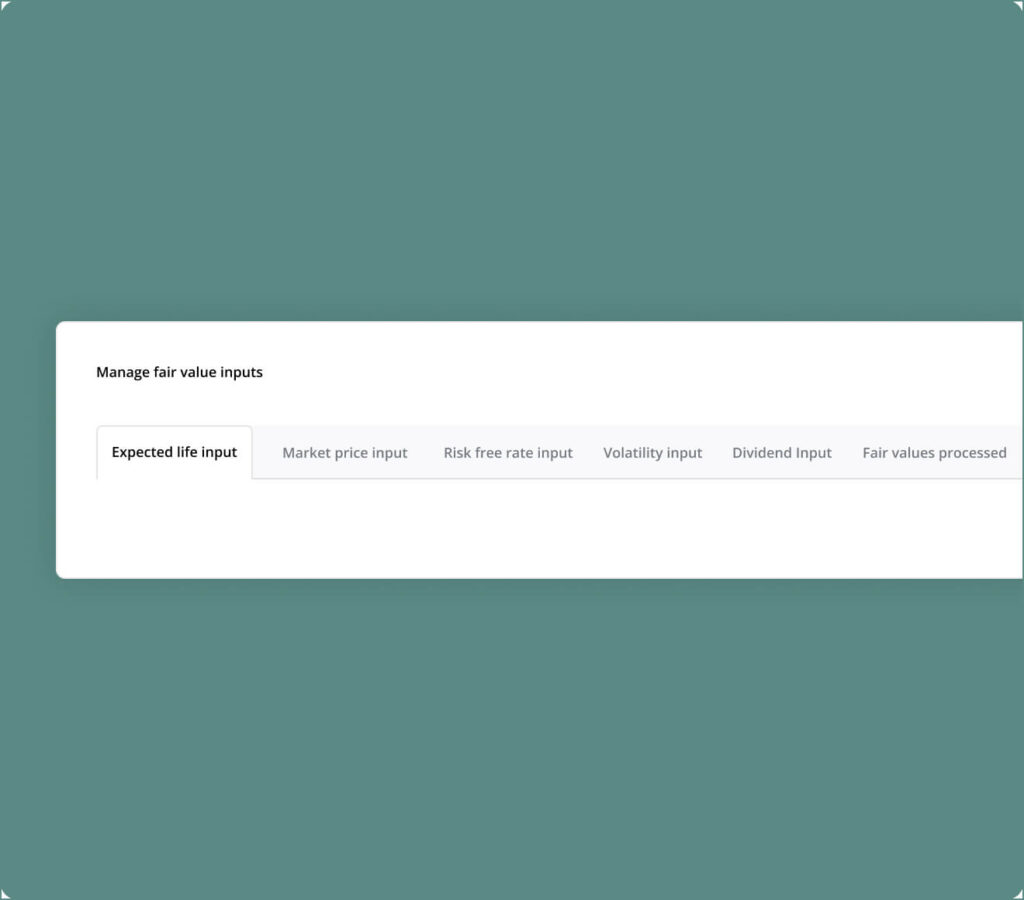Activate the Volatility input section
This screenshot has width=1024, height=900.
[652, 452]
